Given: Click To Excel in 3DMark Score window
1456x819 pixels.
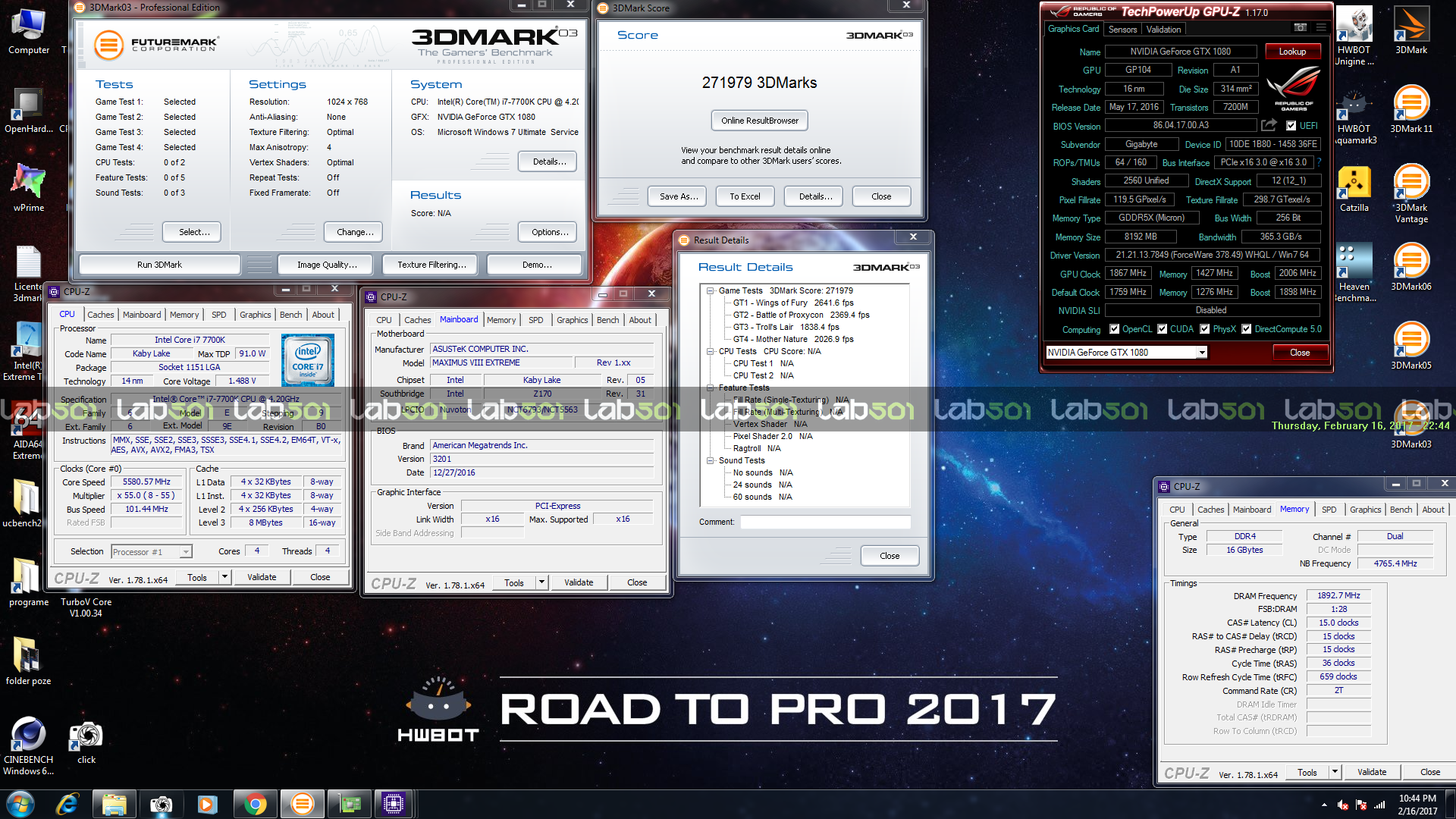Looking at the screenshot, I should pyautogui.click(x=745, y=196).
